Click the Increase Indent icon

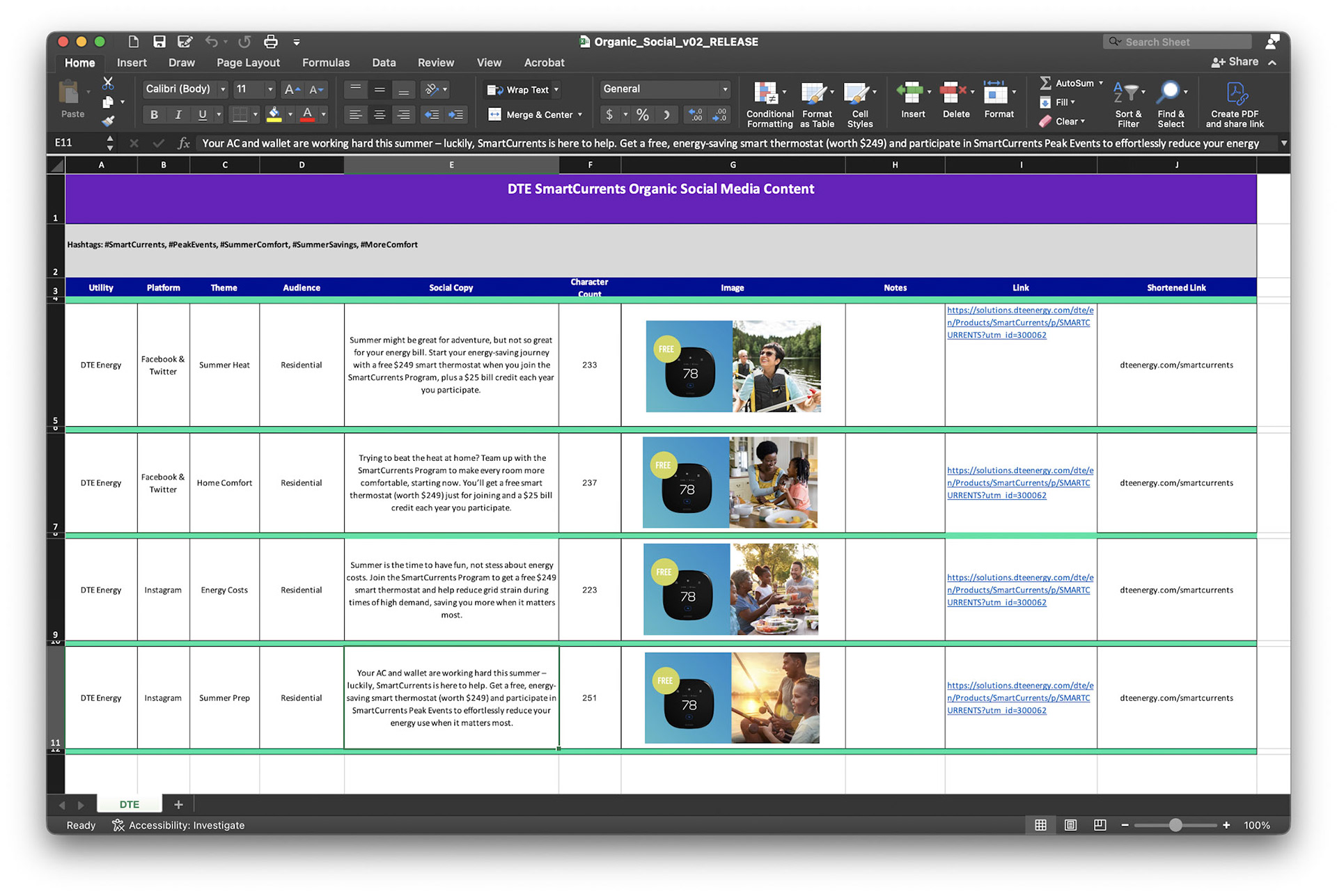(456, 115)
